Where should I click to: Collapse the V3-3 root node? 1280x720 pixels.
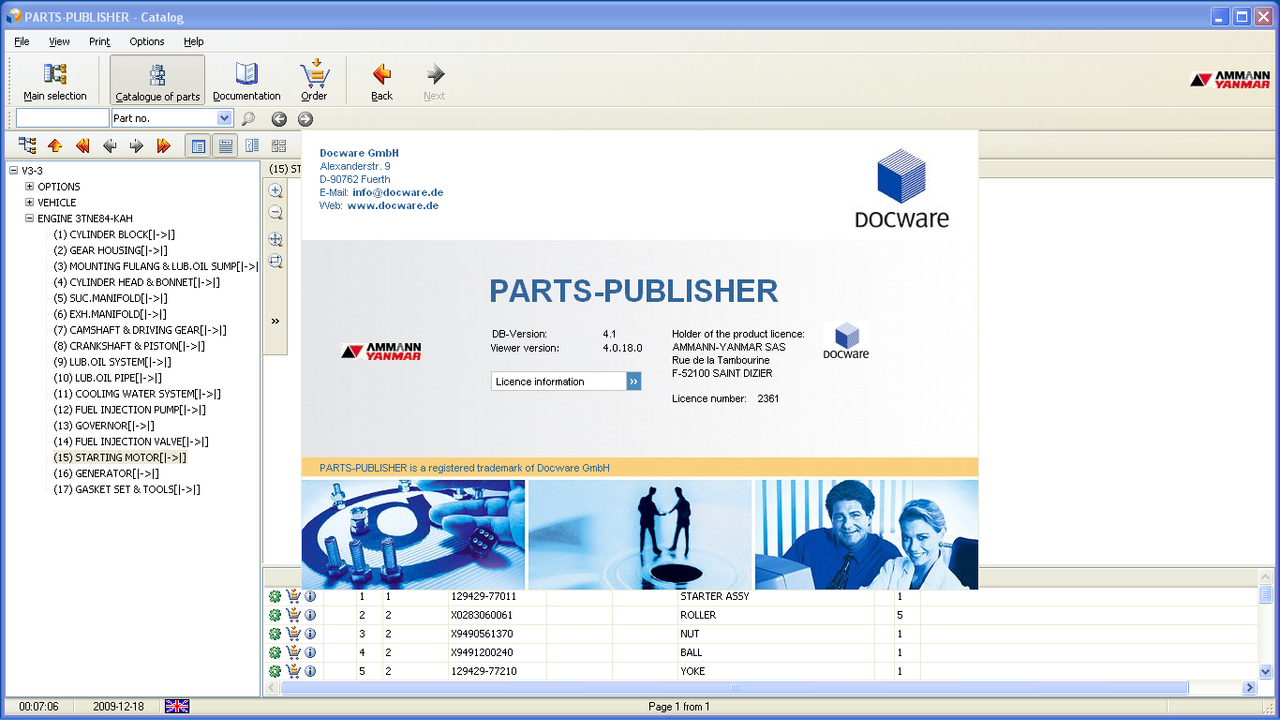tap(14, 171)
